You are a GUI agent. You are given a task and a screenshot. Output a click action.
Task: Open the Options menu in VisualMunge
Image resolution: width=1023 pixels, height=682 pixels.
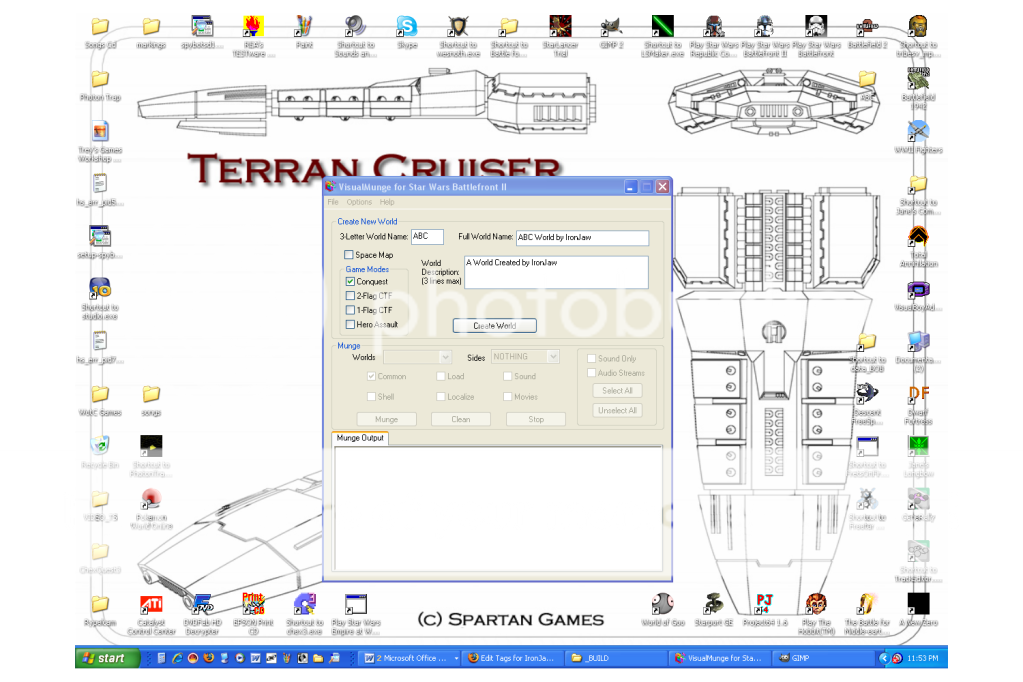359,202
